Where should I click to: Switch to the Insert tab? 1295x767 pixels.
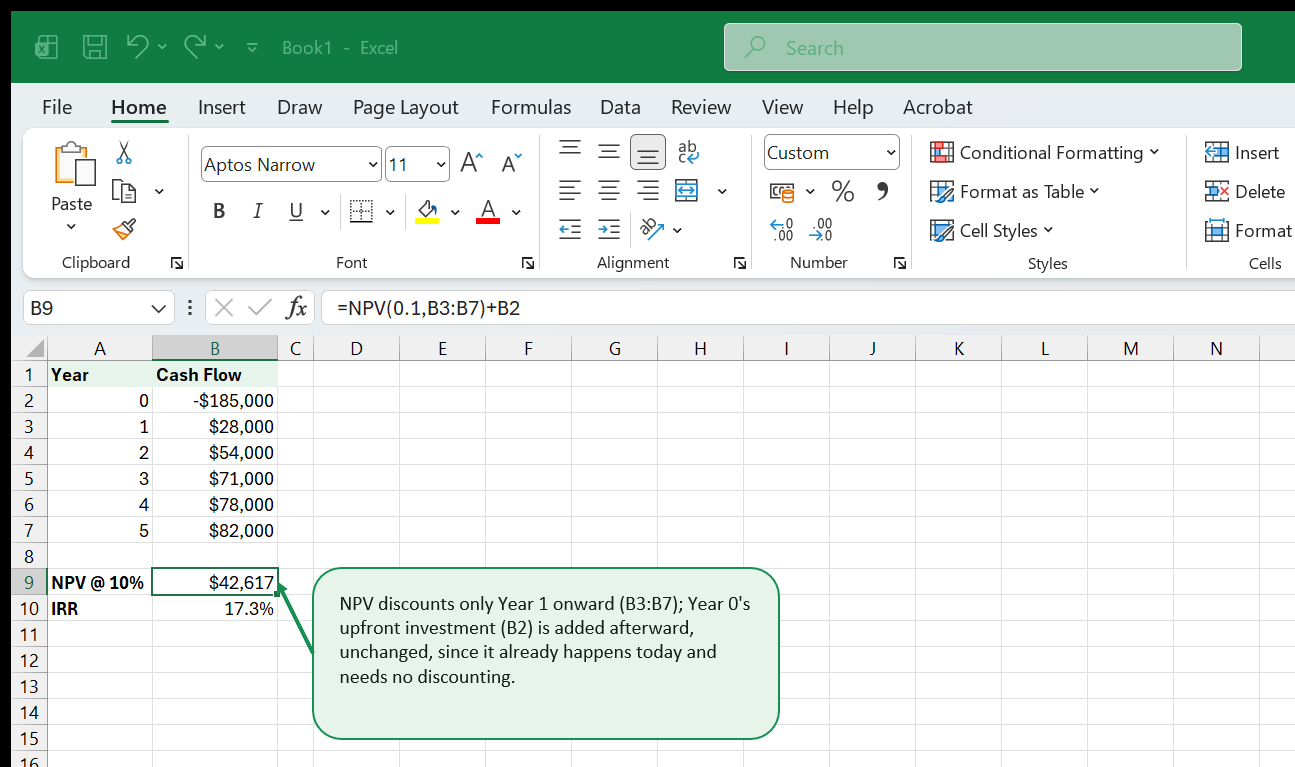[x=221, y=107]
